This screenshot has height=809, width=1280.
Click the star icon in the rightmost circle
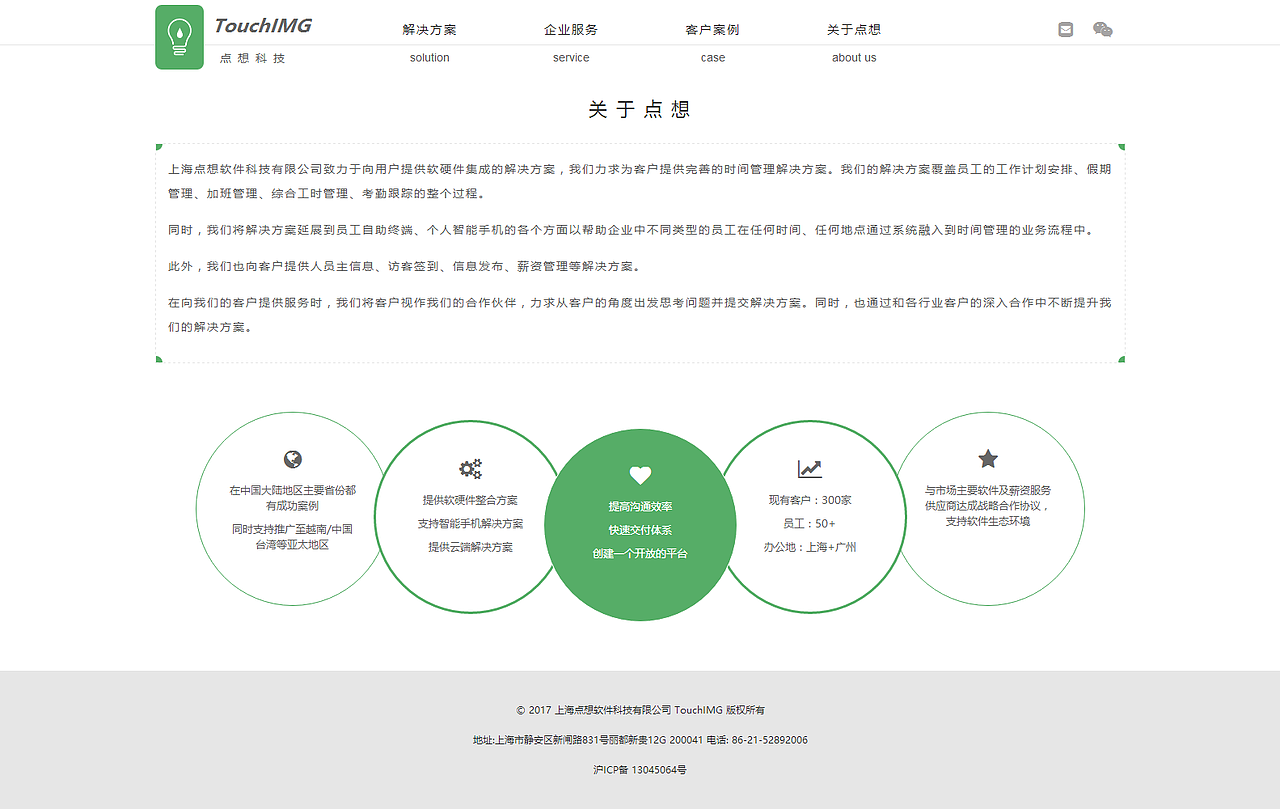(x=988, y=460)
